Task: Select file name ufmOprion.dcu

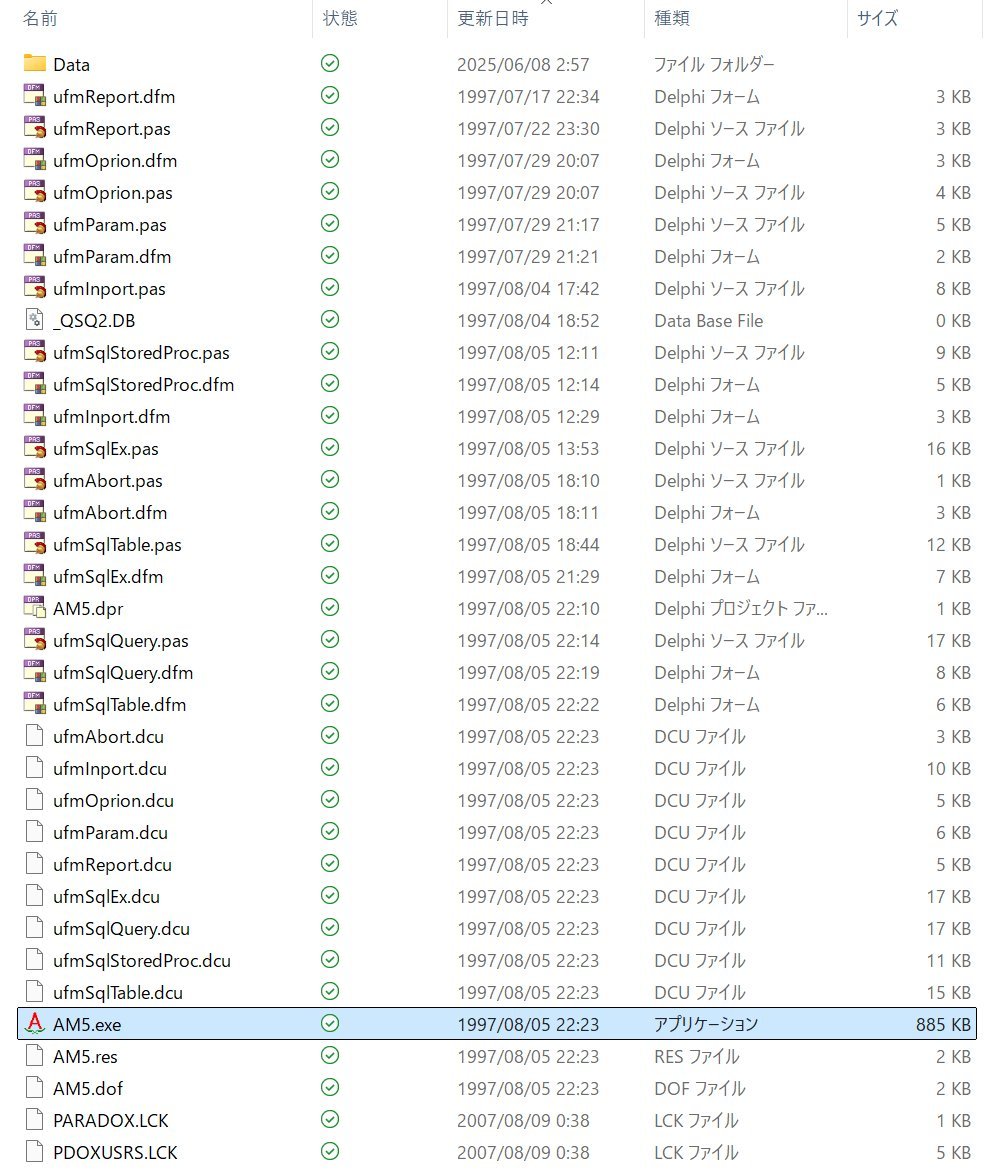Action: click(x=114, y=801)
